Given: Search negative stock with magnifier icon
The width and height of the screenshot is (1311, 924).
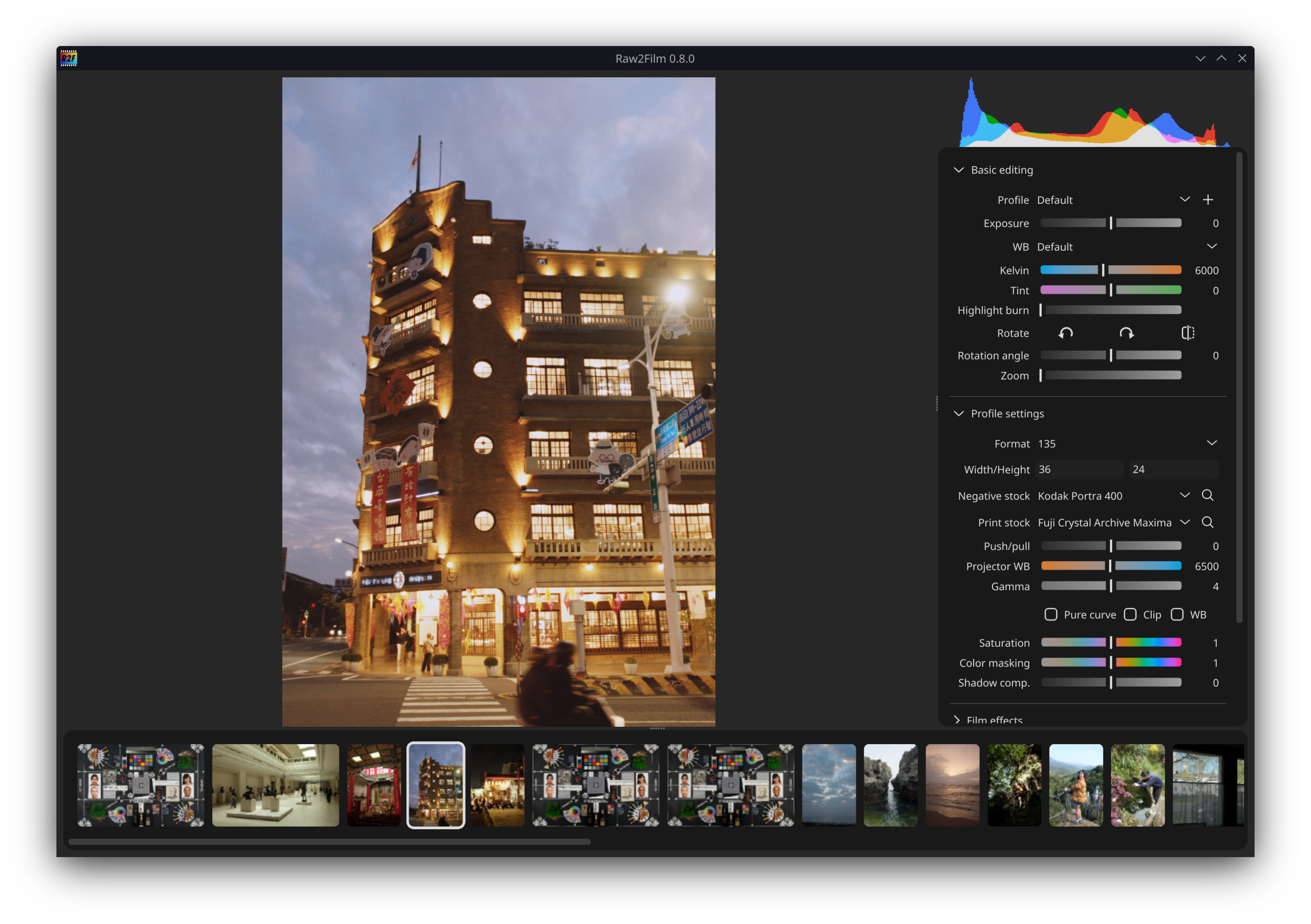Looking at the screenshot, I should [1208, 495].
